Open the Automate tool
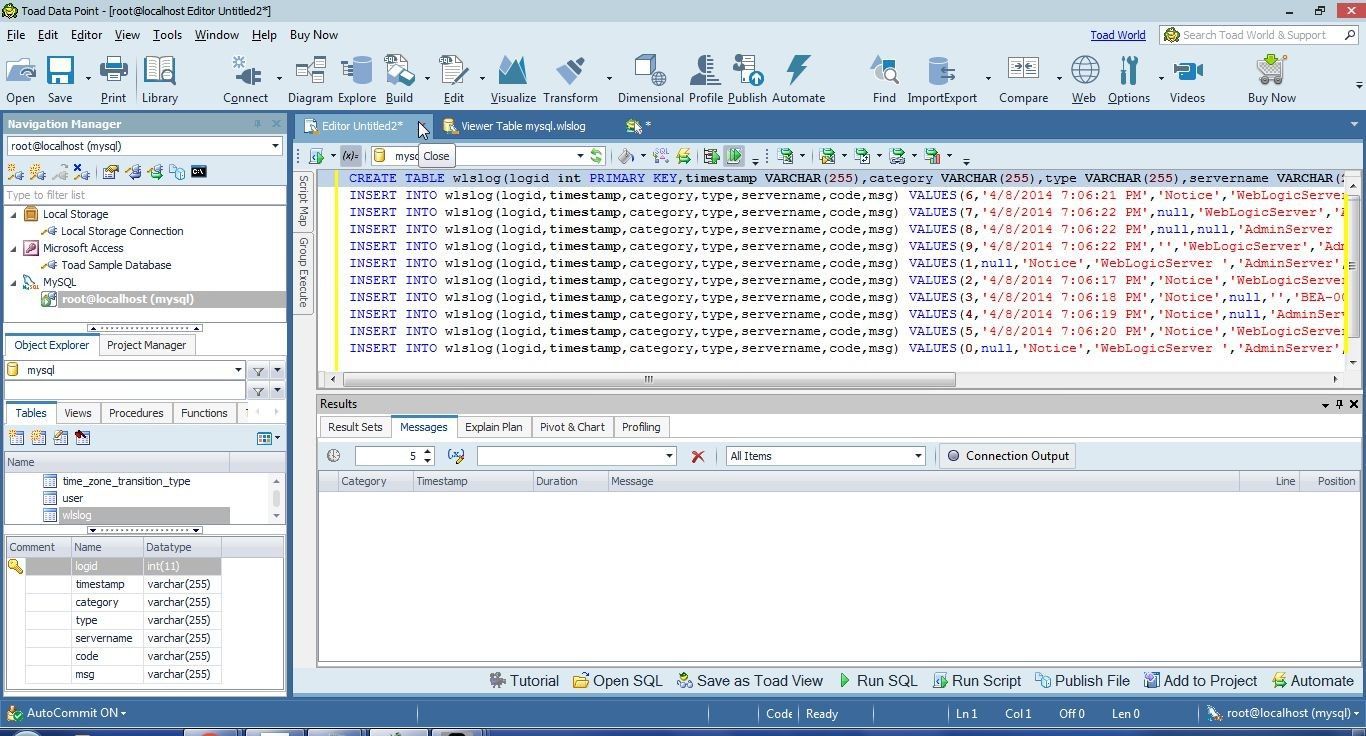Screen dimensions: 1366x736 (x=798, y=80)
